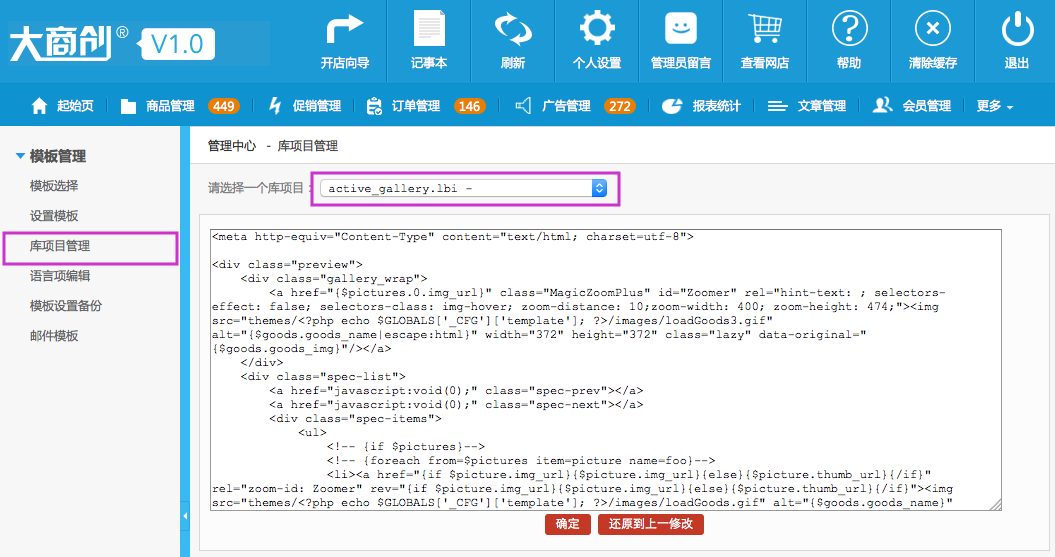This screenshot has width=1055, height=557.
Task: Select 设置模板 in the sidebar
Action: [54, 216]
